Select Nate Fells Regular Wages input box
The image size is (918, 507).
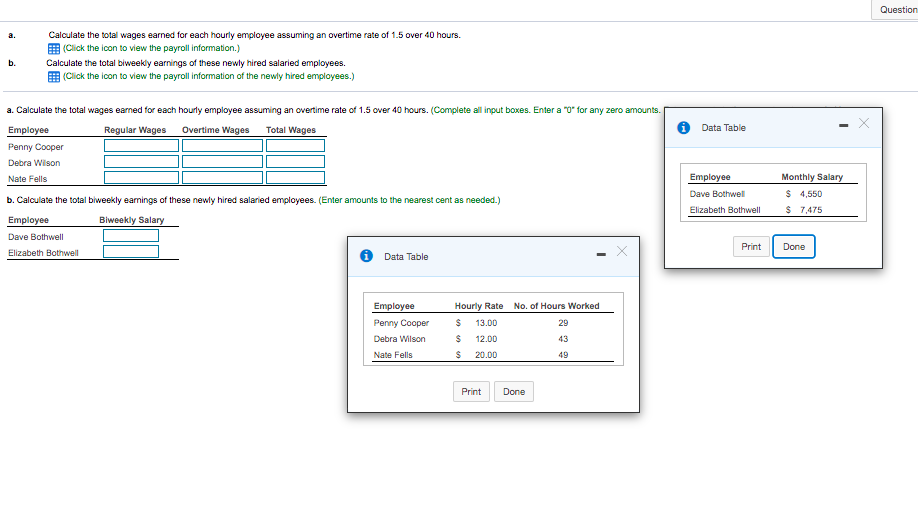(x=141, y=177)
